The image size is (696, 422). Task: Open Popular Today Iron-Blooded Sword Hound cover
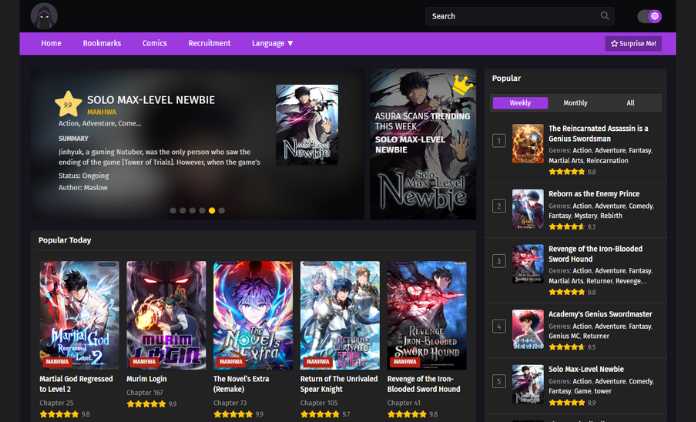click(427, 315)
